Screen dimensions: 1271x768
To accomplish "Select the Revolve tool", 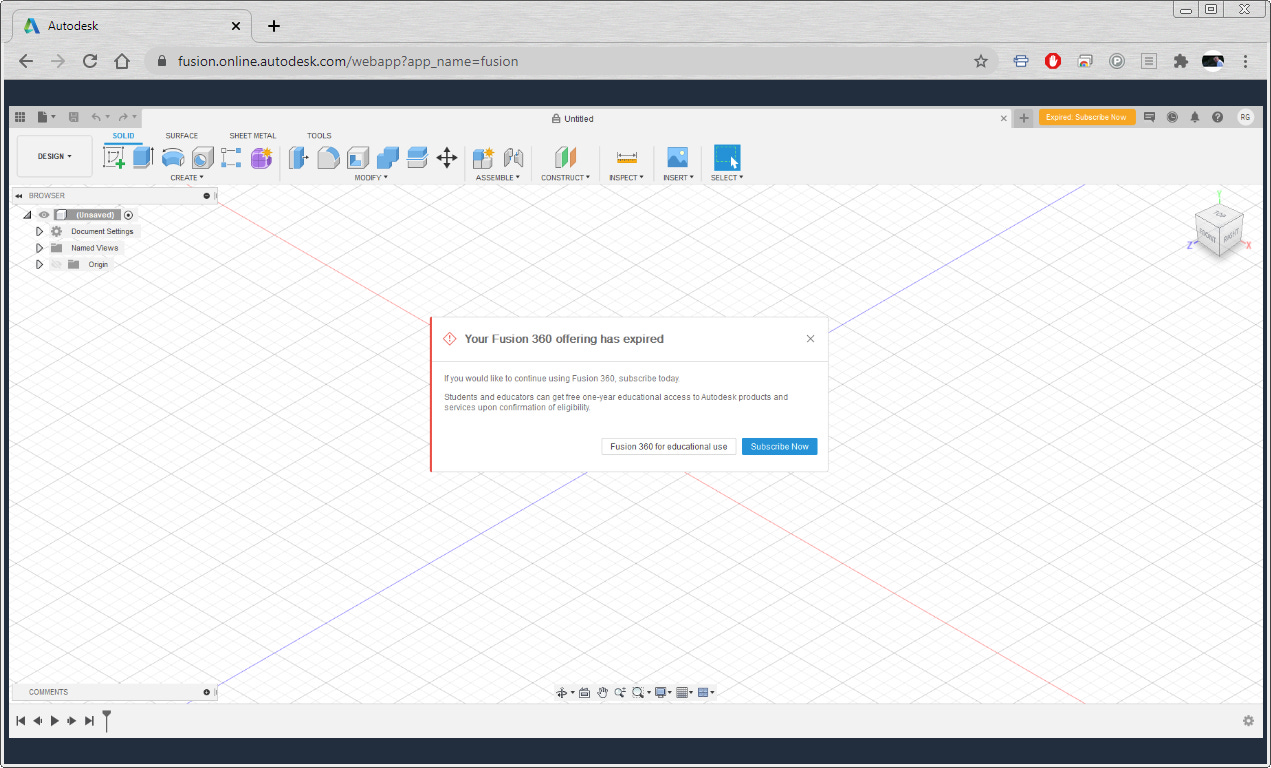I will (x=173, y=158).
